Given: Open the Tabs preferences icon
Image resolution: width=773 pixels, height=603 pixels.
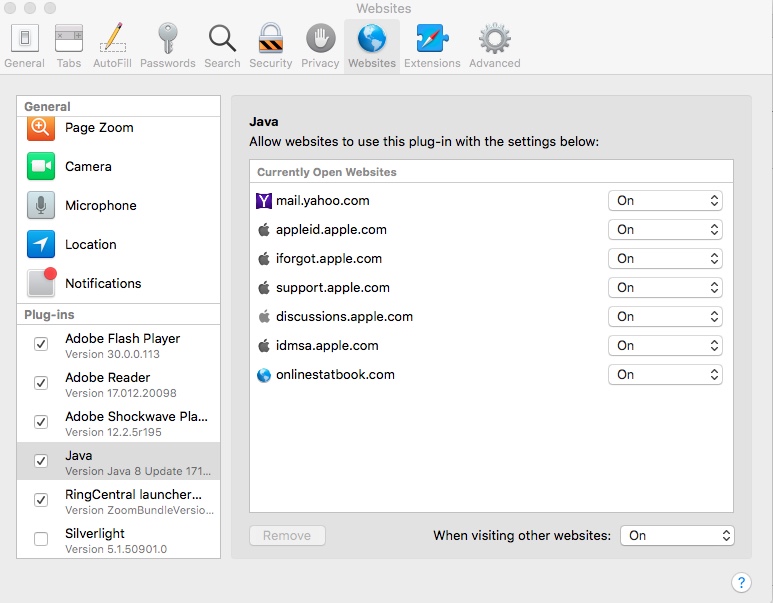Looking at the screenshot, I should tap(69, 38).
